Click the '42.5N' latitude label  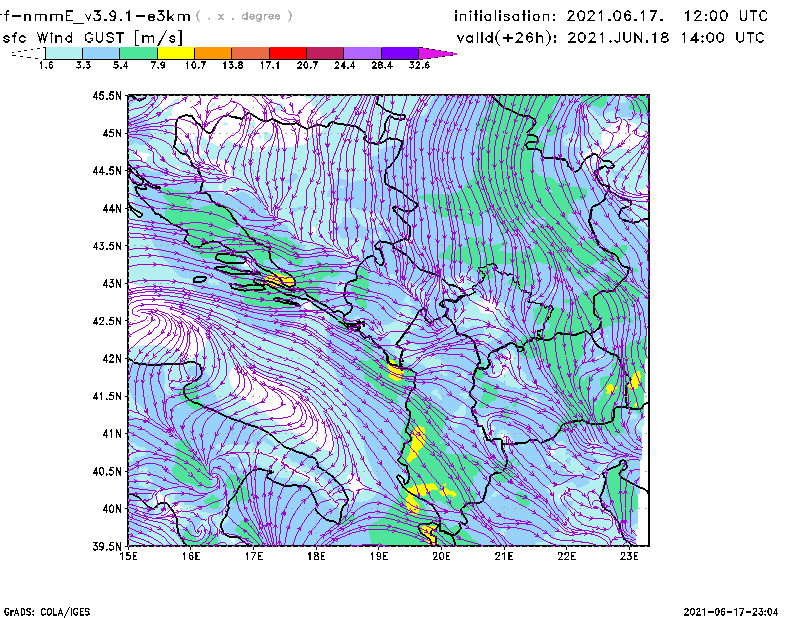107,321
